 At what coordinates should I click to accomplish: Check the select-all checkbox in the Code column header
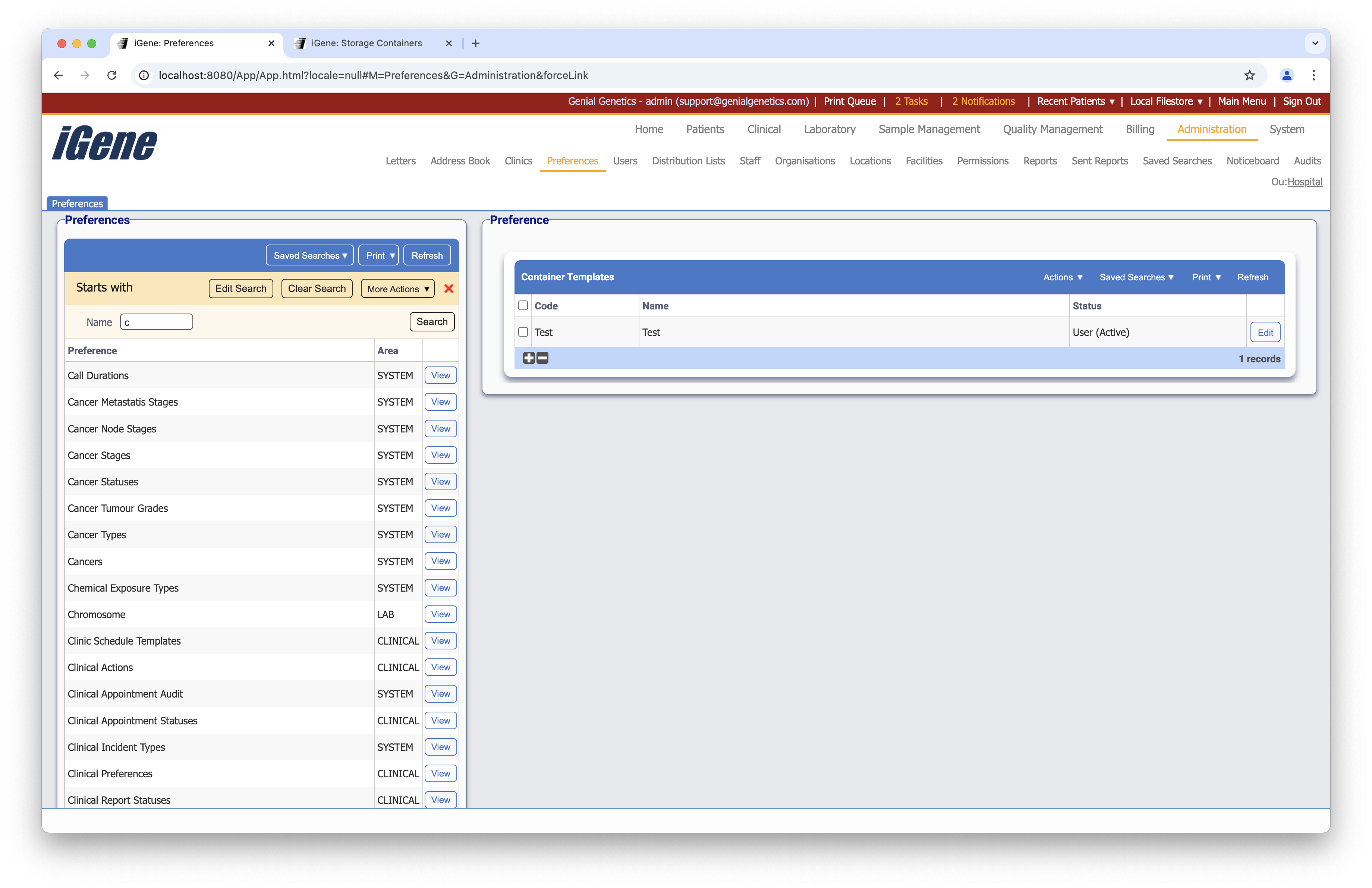tap(523, 305)
